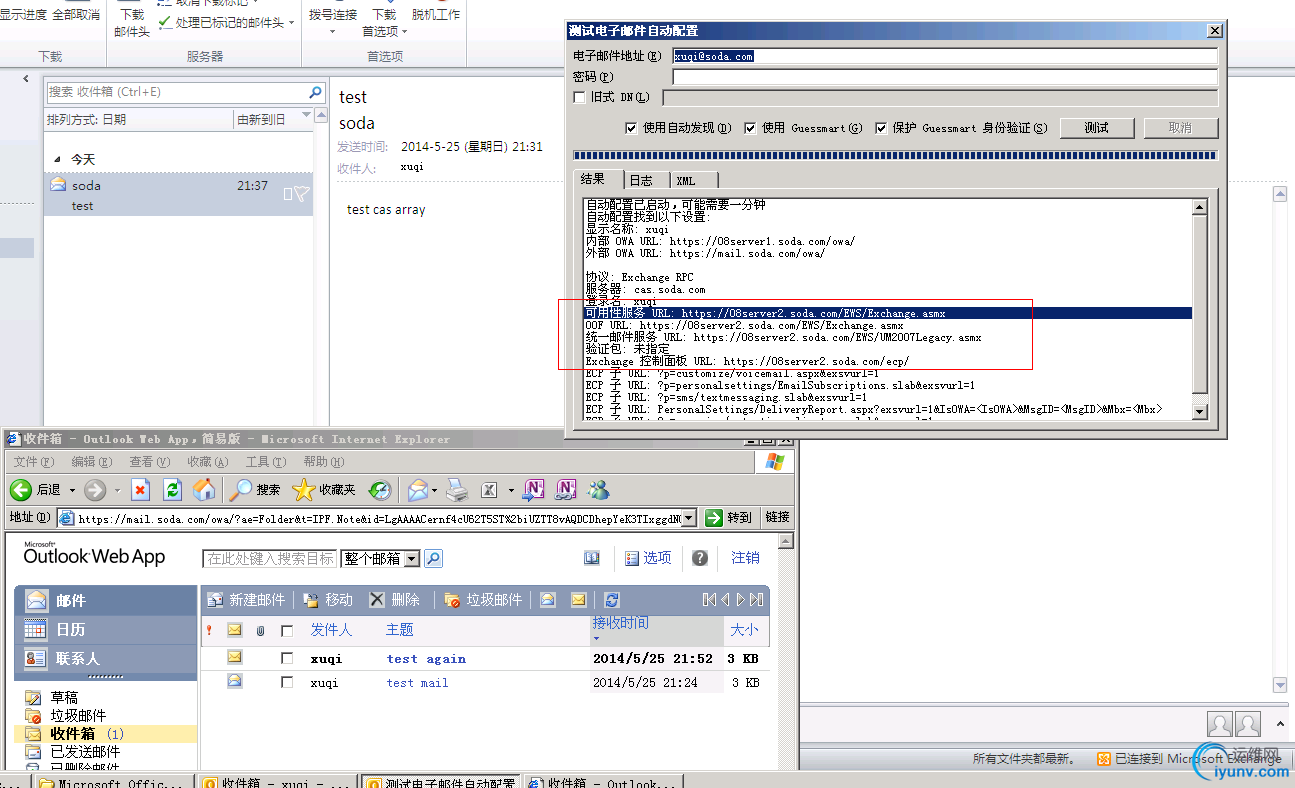Open Back button history dropdown arrow
Viewport: 1295px width, 788px height.
pos(71,490)
